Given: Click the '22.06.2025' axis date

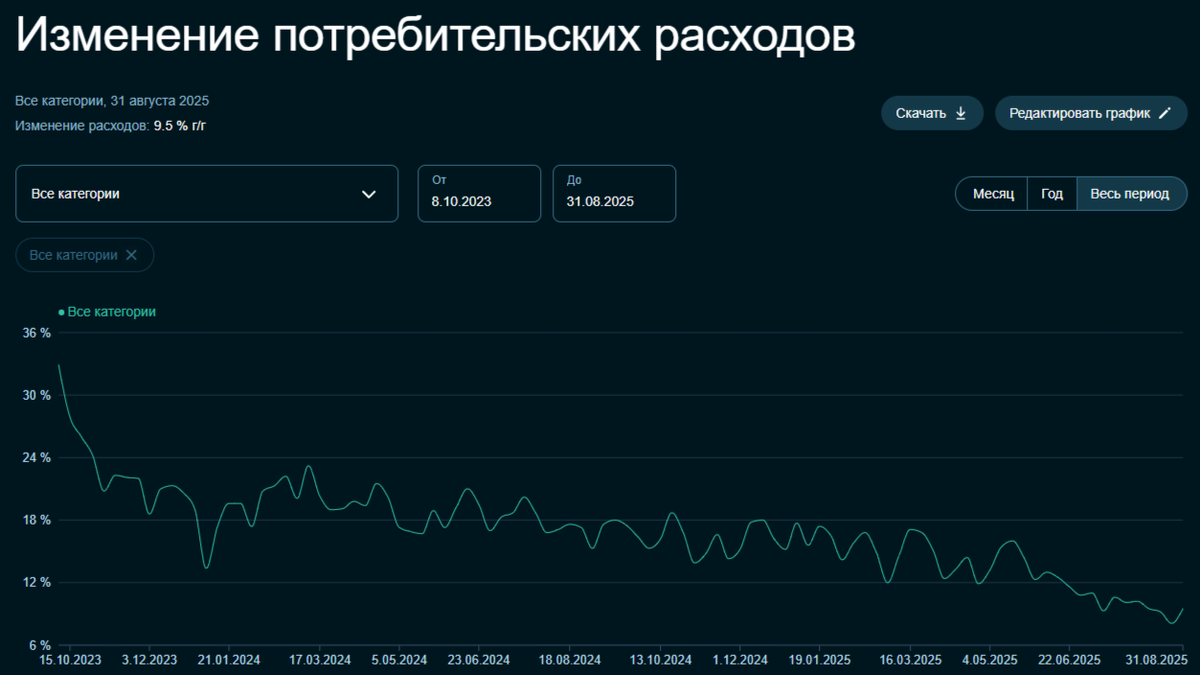Looking at the screenshot, I should coord(1069,660).
